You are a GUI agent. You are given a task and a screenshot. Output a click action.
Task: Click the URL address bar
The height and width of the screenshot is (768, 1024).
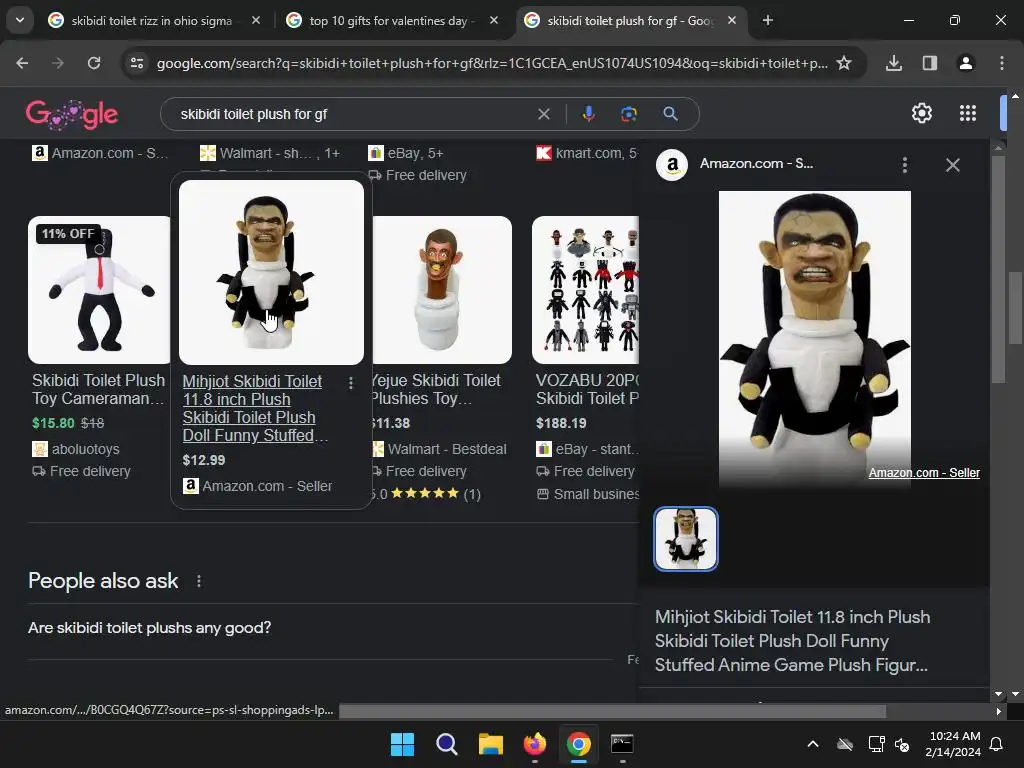492,63
